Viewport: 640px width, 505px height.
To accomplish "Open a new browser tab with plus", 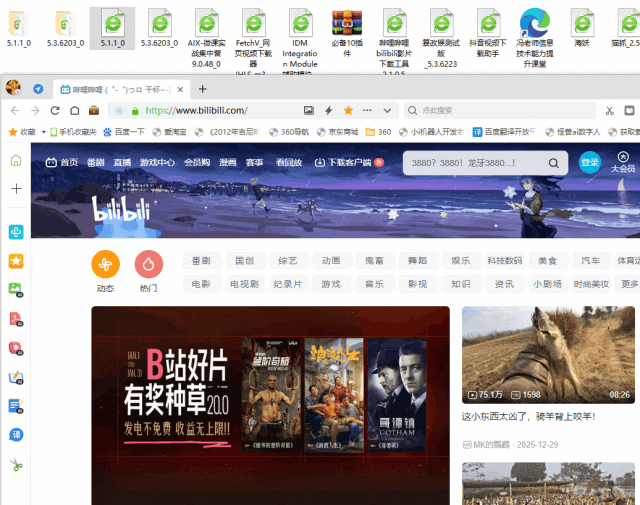I will [202, 89].
